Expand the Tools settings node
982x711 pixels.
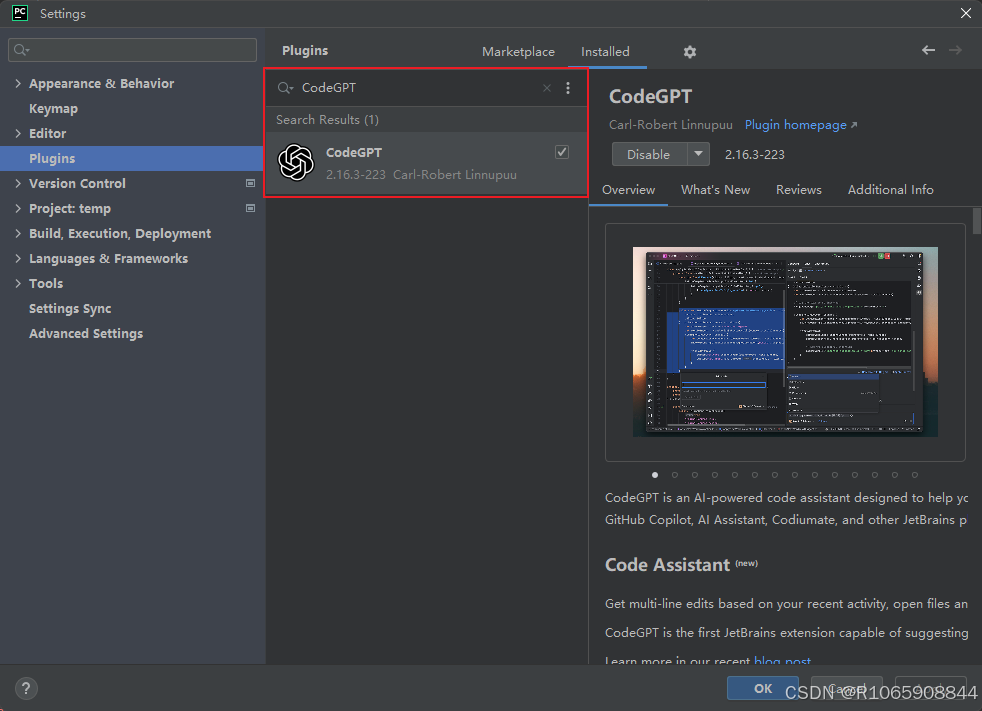pyautogui.click(x=18, y=284)
